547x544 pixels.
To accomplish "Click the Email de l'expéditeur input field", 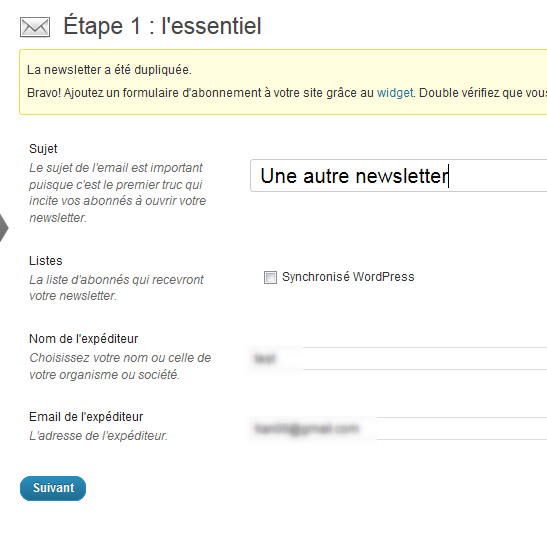I will point(398,429).
